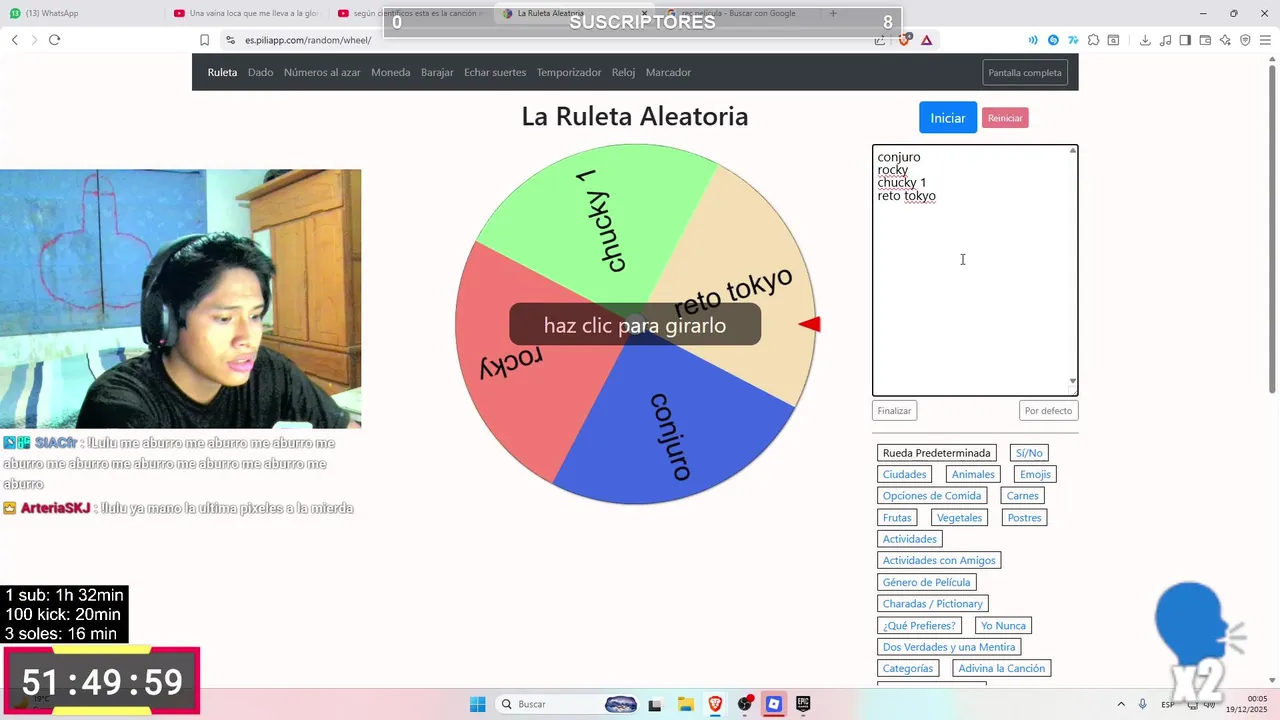Screen dimensions: 1280x720
Task: Open the Dado menu item
Action: (x=260, y=72)
